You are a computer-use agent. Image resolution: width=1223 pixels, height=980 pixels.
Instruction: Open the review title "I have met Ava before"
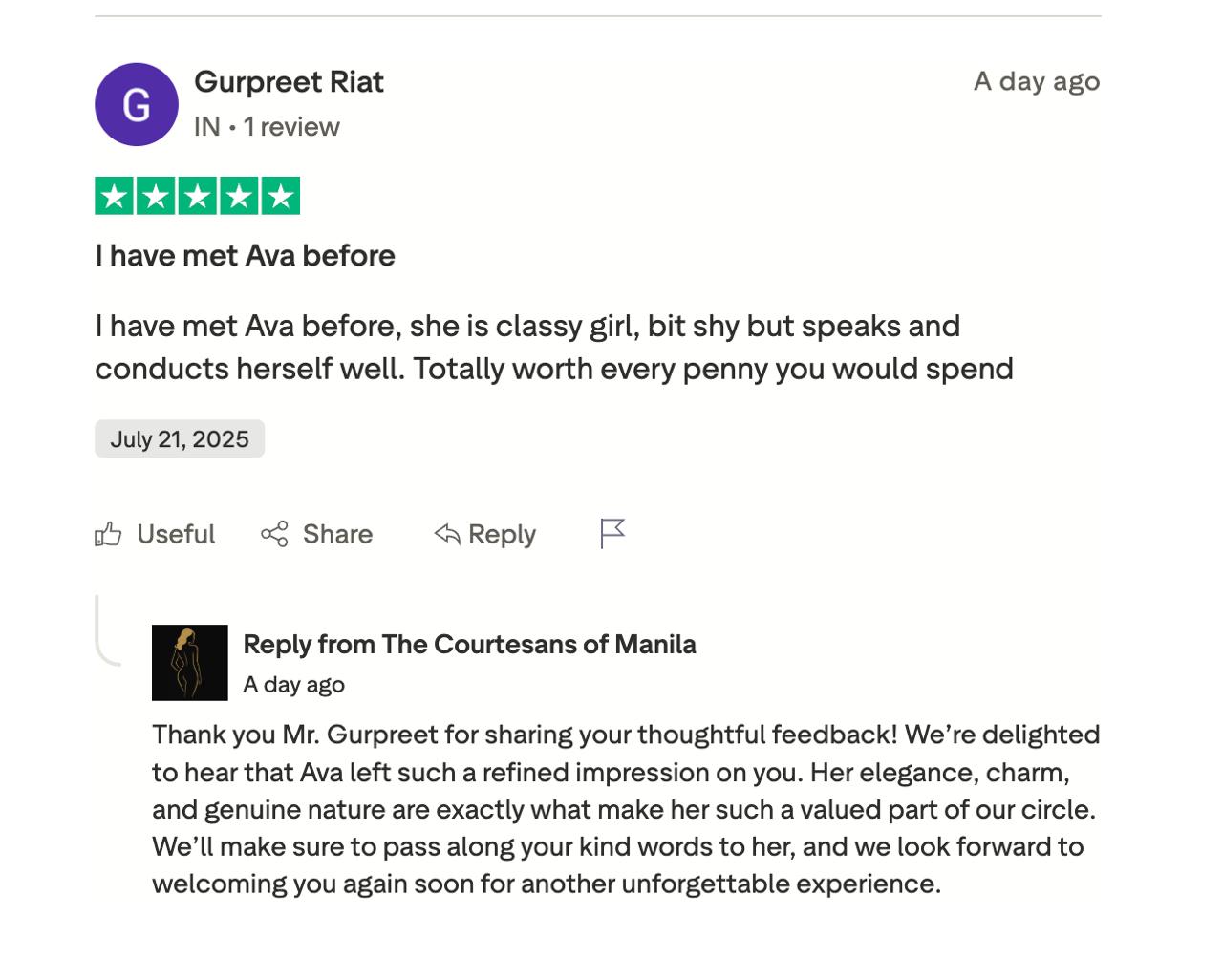(245, 256)
